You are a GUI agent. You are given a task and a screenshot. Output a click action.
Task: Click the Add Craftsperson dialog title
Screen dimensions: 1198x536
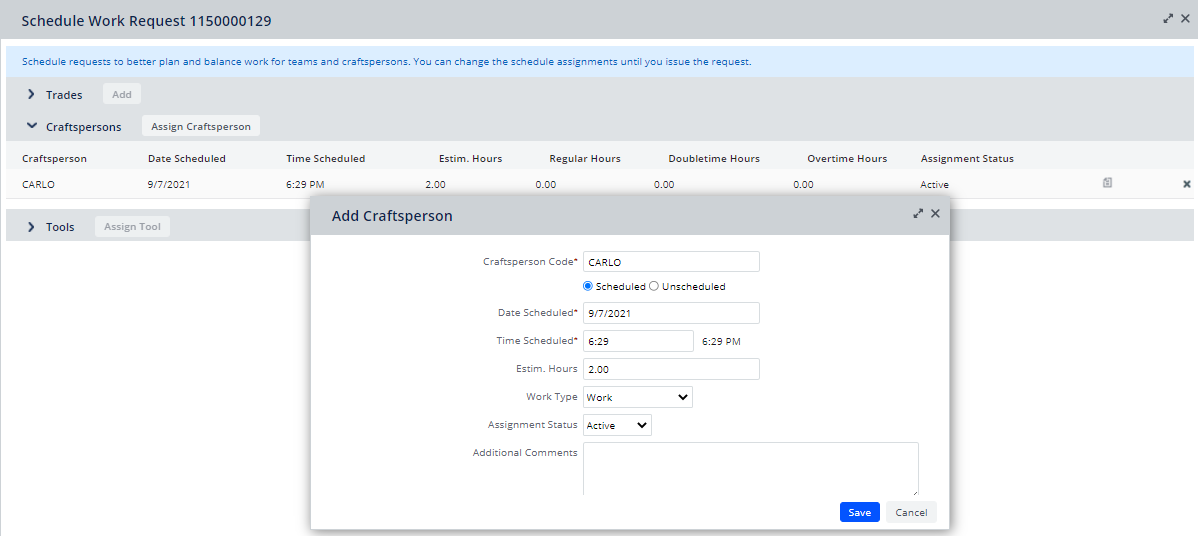point(392,216)
